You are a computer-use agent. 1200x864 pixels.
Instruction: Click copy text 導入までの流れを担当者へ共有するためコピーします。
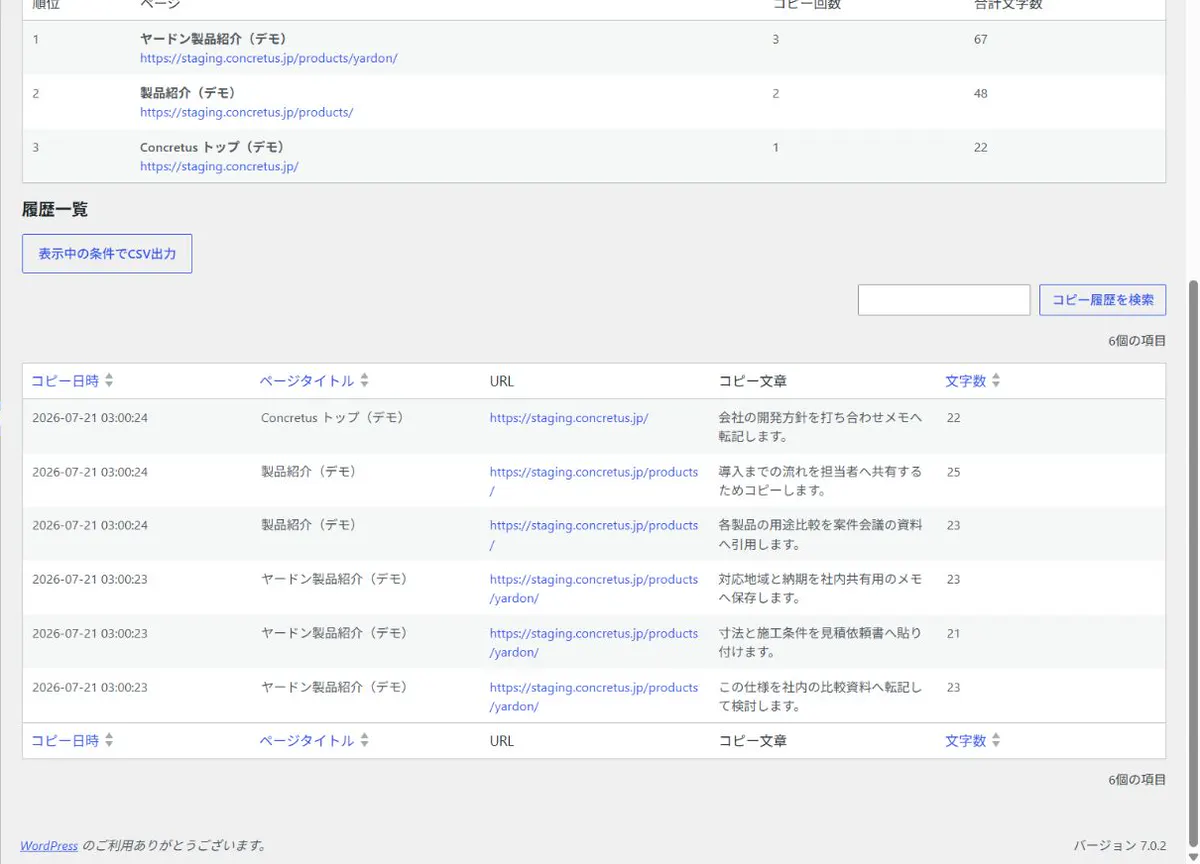click(820, 481)
